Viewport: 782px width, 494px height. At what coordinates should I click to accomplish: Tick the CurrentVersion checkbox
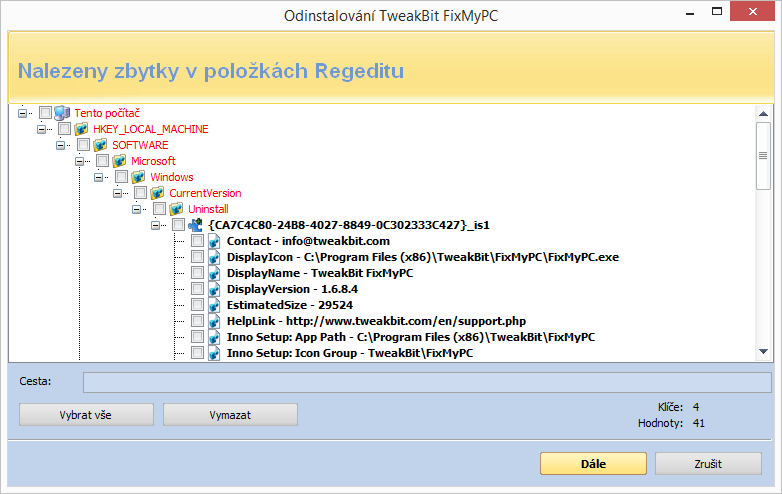pyautogui.click(x=141, y=192)
